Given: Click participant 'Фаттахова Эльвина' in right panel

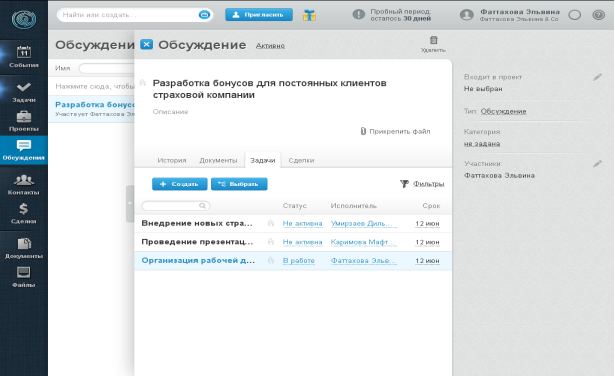Looking at the screenshot, I should pyautogui.click(x=499, y=175).
